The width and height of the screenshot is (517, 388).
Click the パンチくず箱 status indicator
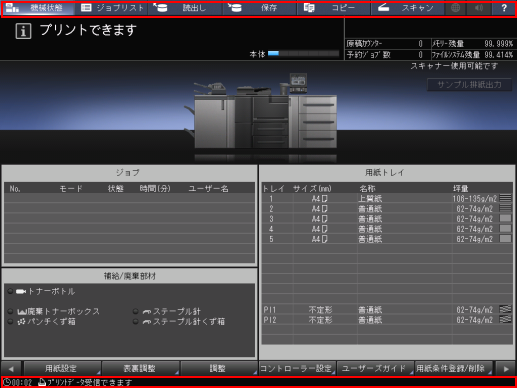[x=10, y=321]
